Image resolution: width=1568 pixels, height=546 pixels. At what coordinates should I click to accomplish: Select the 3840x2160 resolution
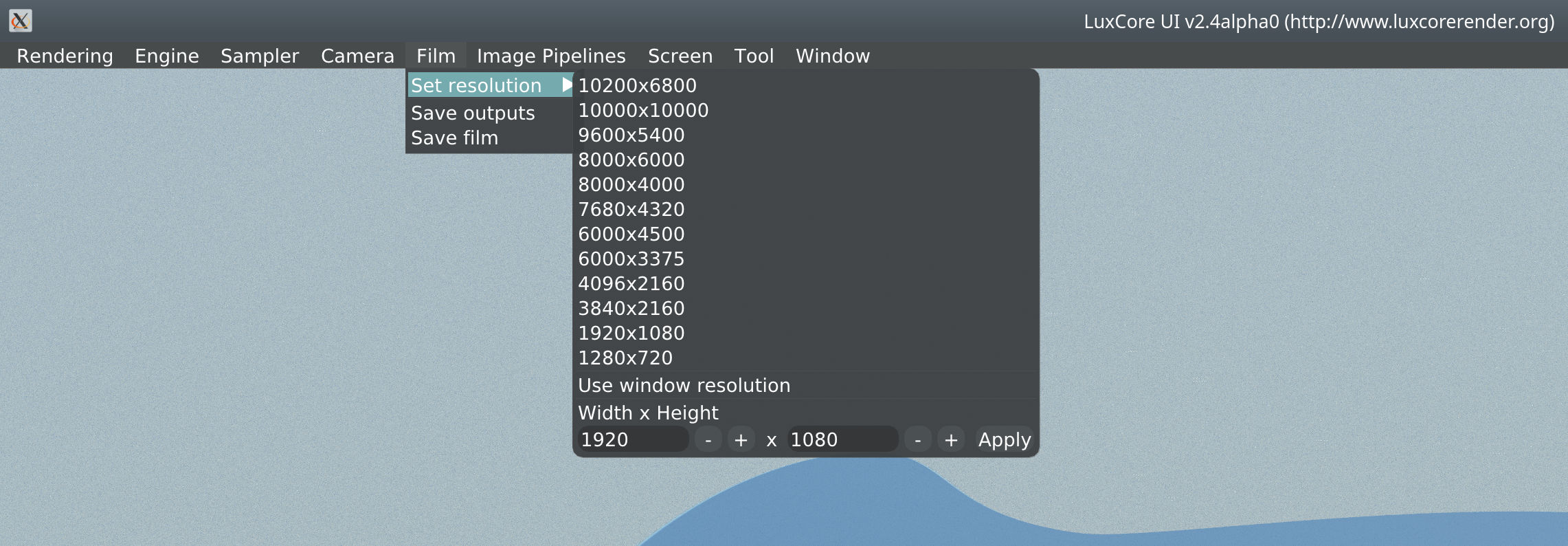(x=806, y=308)
